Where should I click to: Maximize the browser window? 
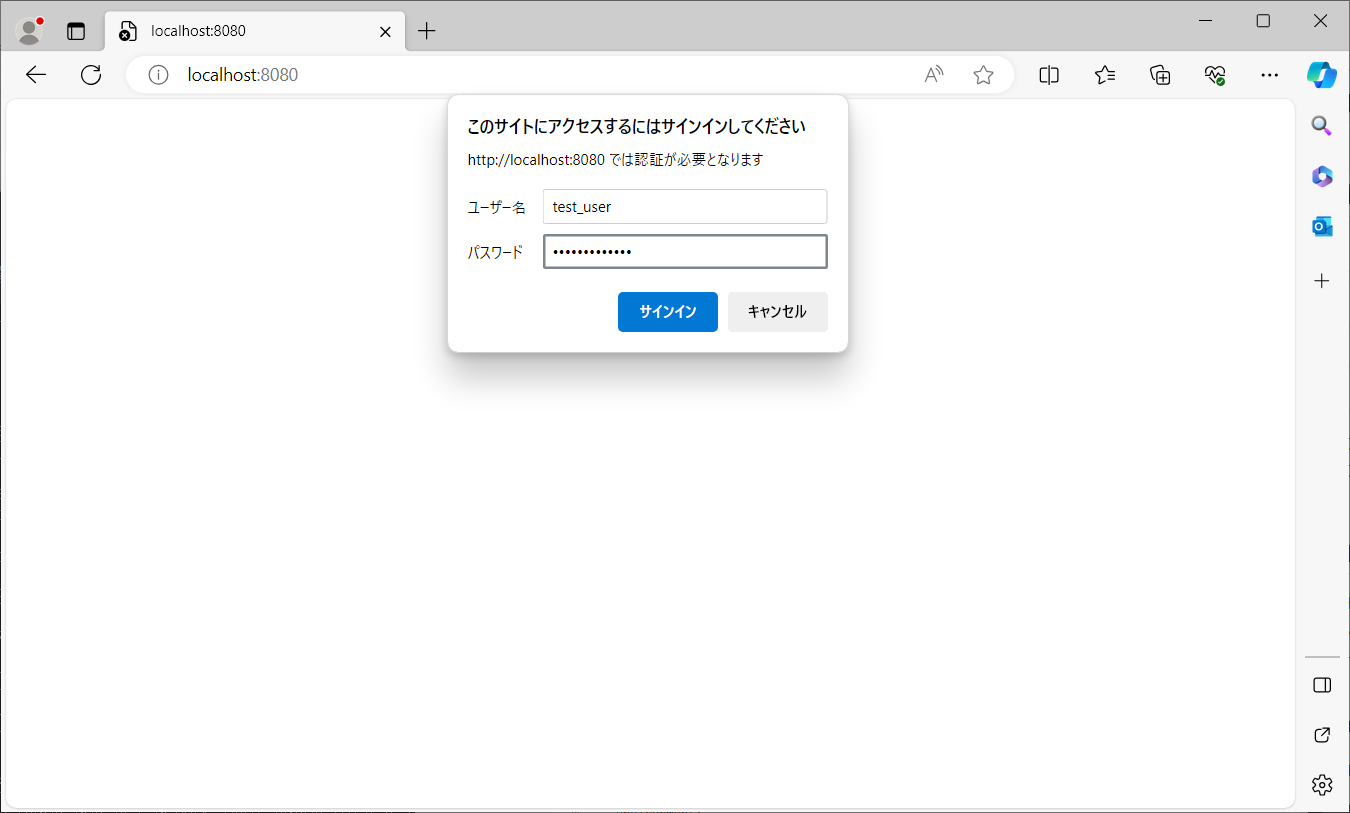(1263, 21)
